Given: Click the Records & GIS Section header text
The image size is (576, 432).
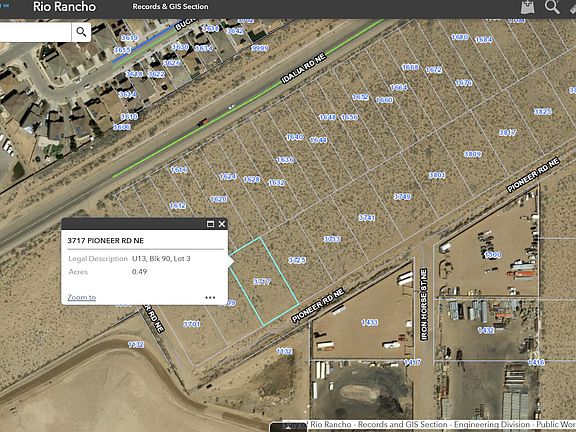Looking at the screenshot, I should point(170,7).
